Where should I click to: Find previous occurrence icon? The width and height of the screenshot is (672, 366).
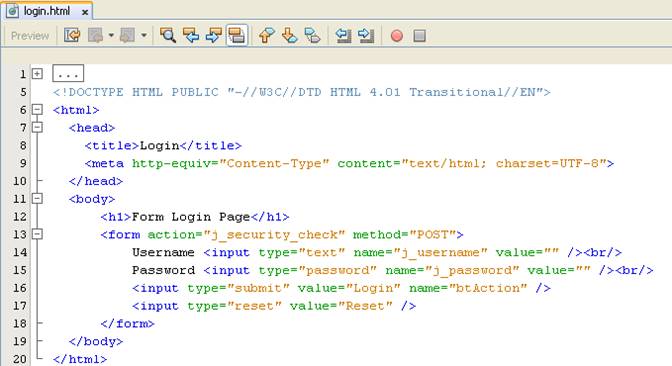[191, 35]
